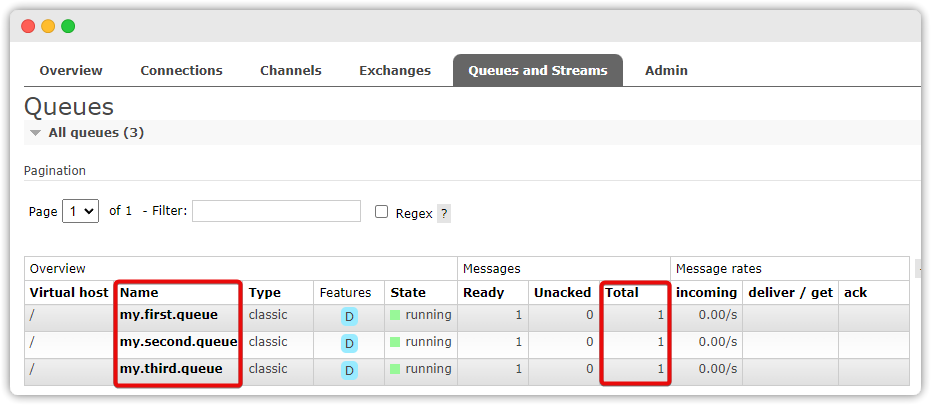Click the Features column header

pos(345,293)
